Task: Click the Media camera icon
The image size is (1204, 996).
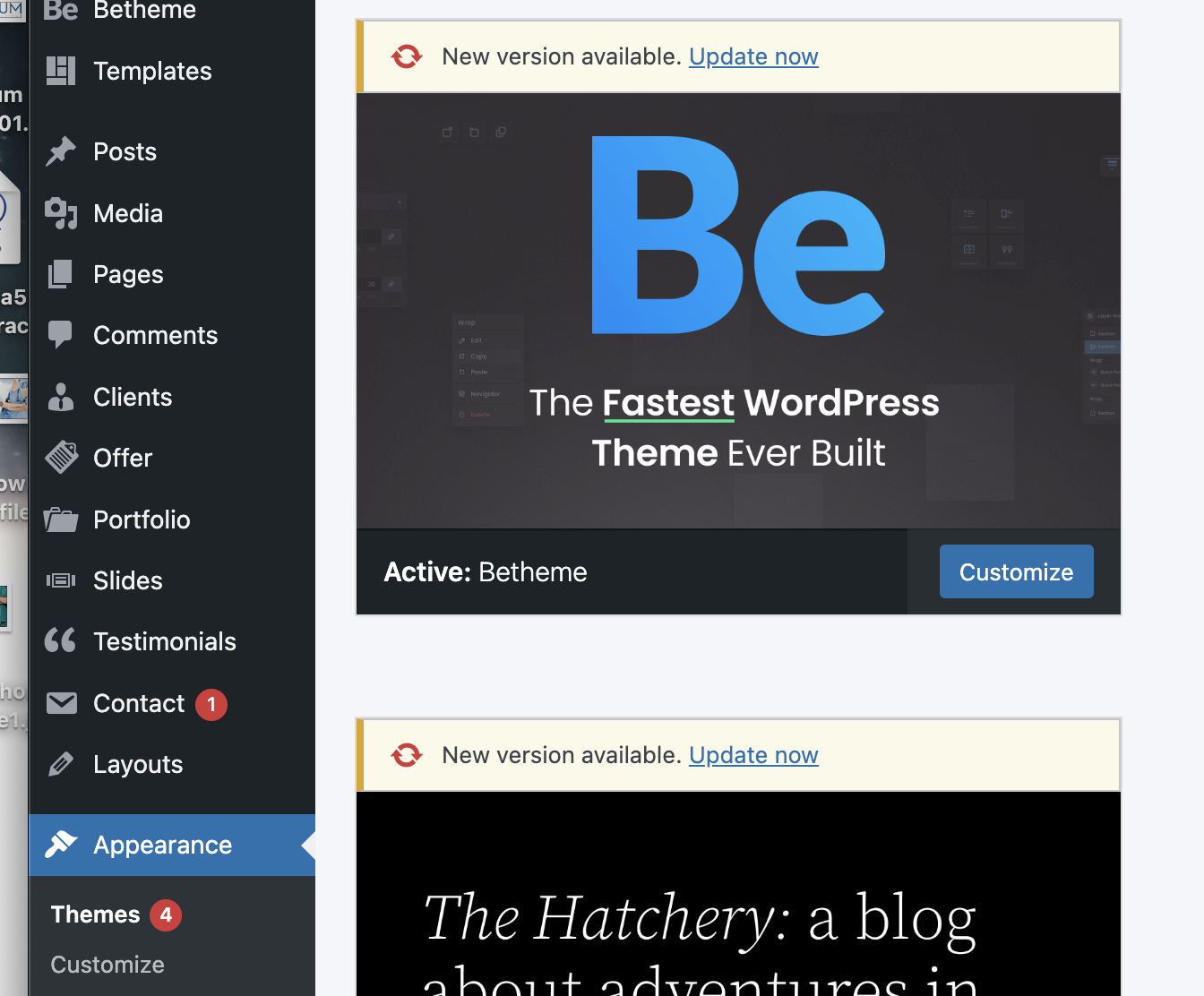Action: click(x=61, y=213)
